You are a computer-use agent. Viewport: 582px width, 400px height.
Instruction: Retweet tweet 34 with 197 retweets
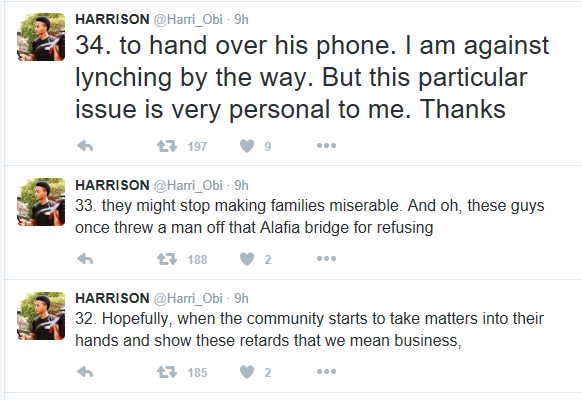point(167,146)
